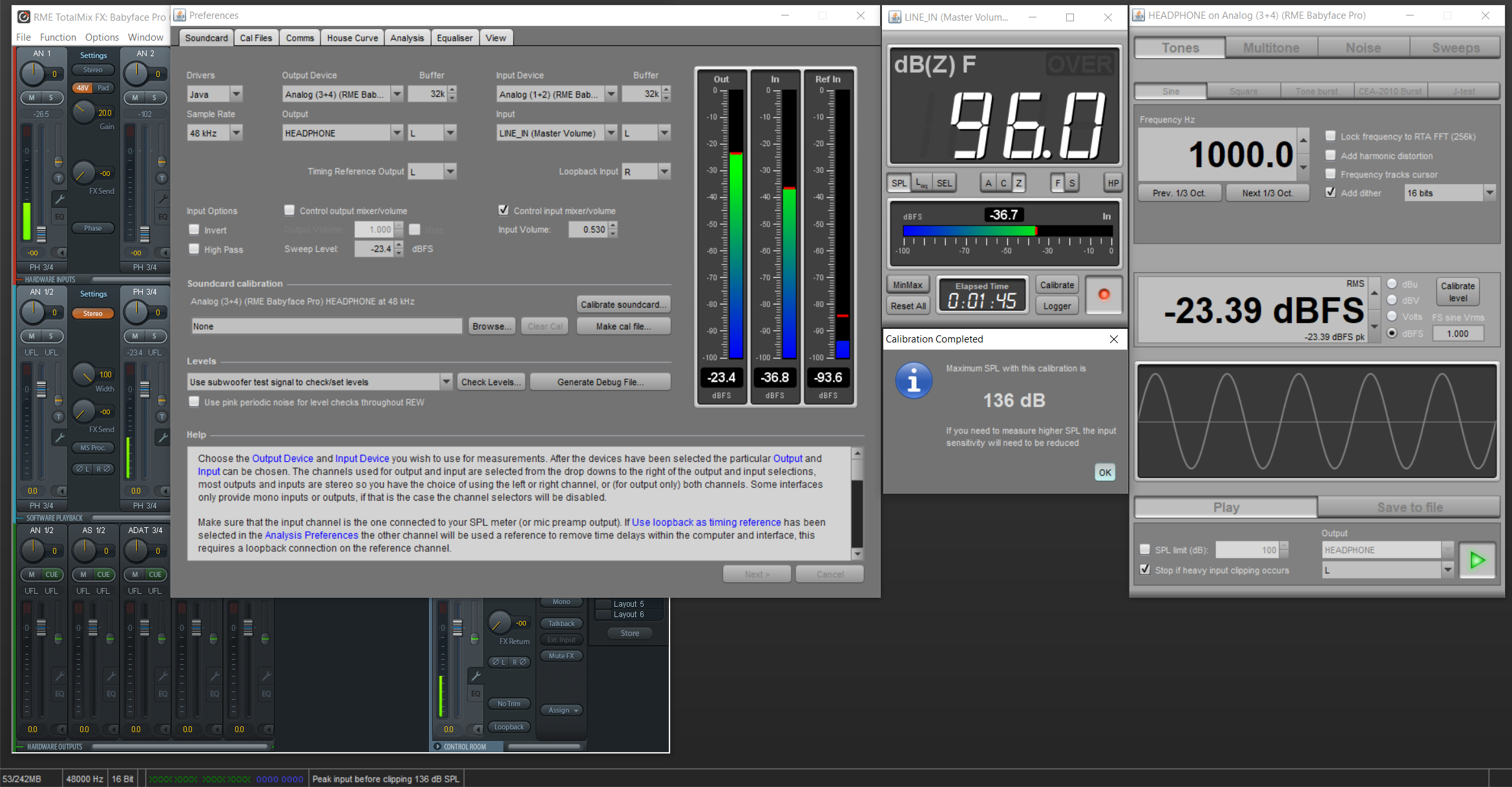Uncheck Add dither option

pos(1330,192)
